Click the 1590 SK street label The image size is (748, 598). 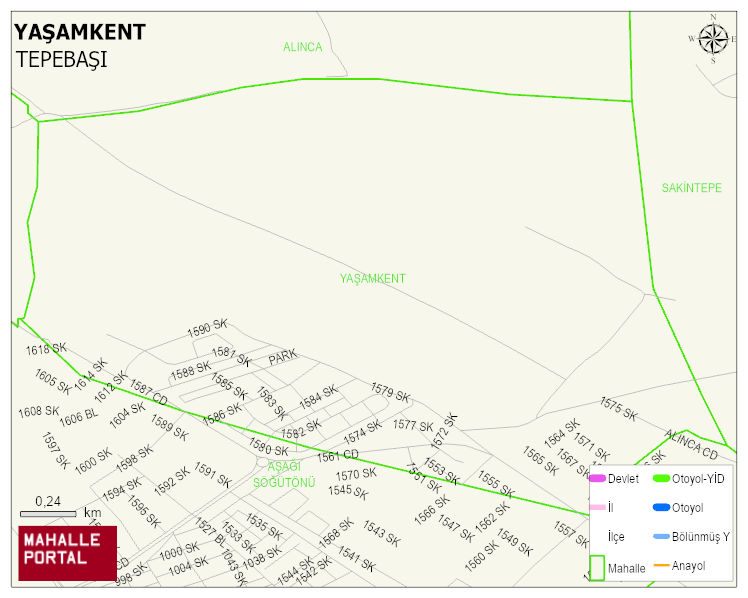click(x=208, y=328)
